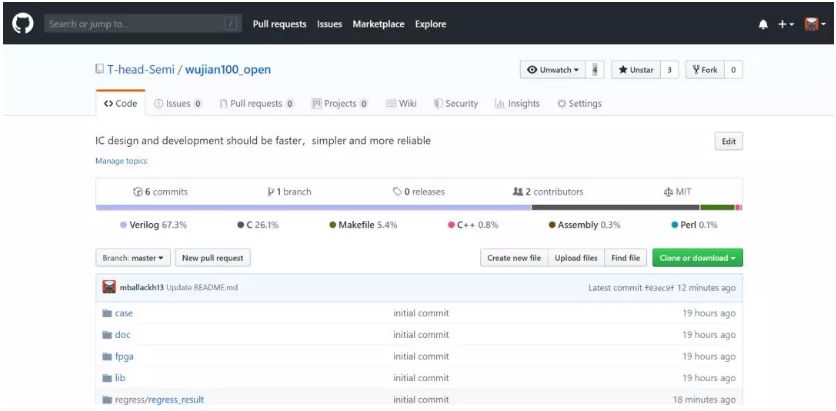Click the forks count 0
The image size is (836, 411).
734,70
